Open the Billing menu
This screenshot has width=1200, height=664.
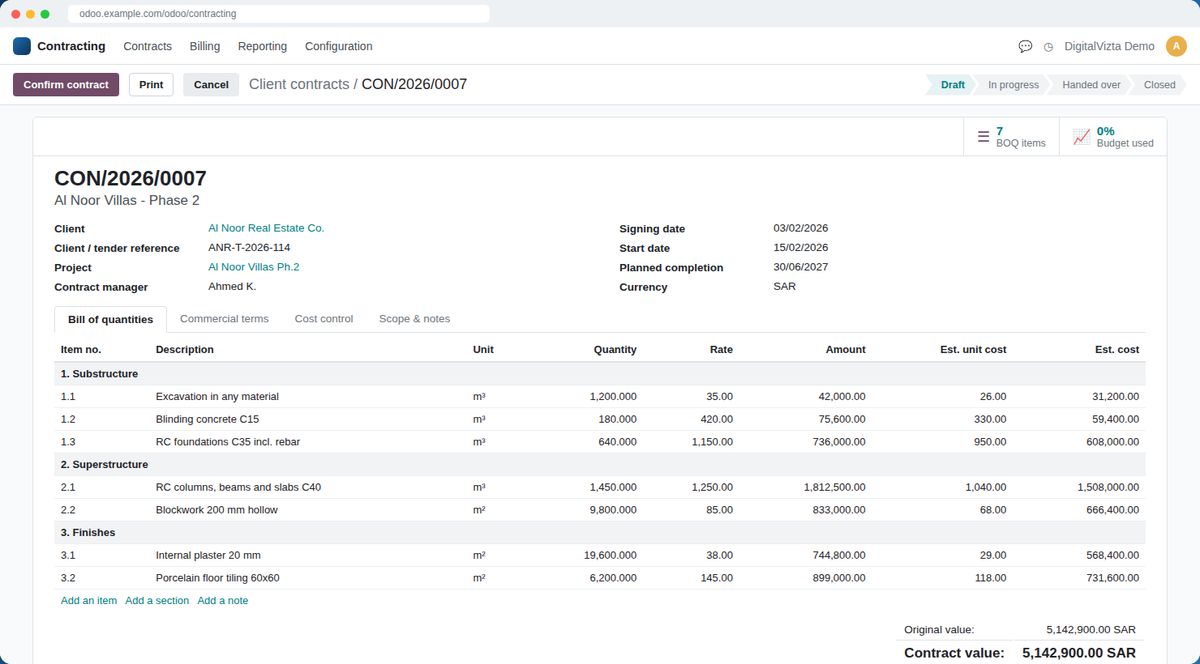click(x=205, y=46)
